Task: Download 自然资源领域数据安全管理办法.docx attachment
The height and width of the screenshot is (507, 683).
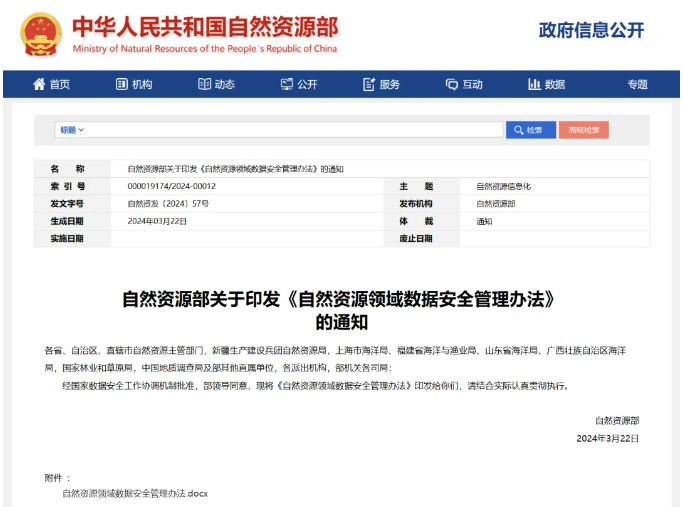Action: tap(134, 493)
